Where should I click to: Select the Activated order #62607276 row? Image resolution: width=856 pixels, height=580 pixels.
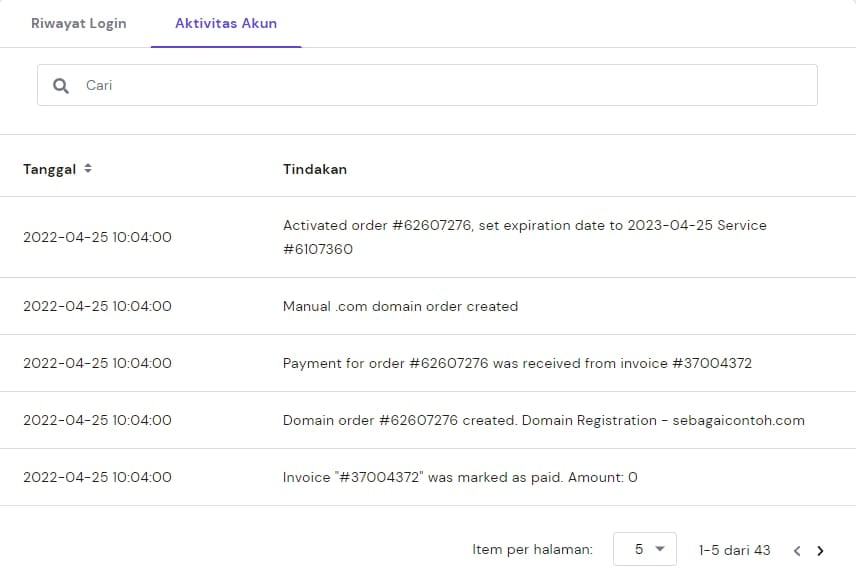524,237
